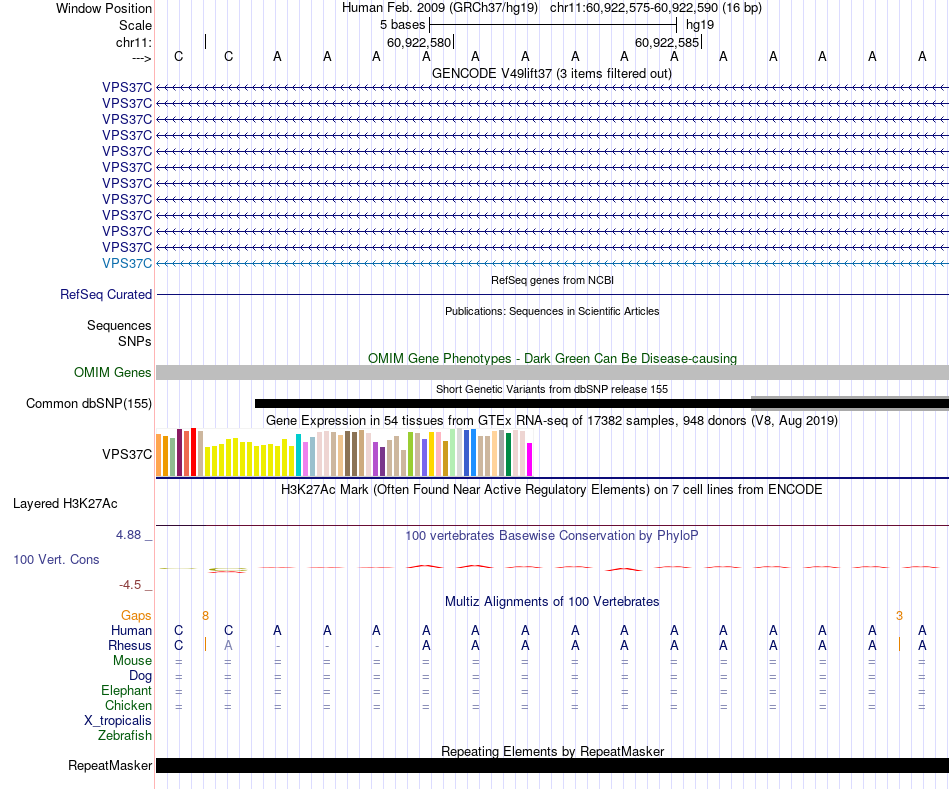Select the Mouse alignment row label
The height and width of the screenshot is (789, 950).
point(133,661)
